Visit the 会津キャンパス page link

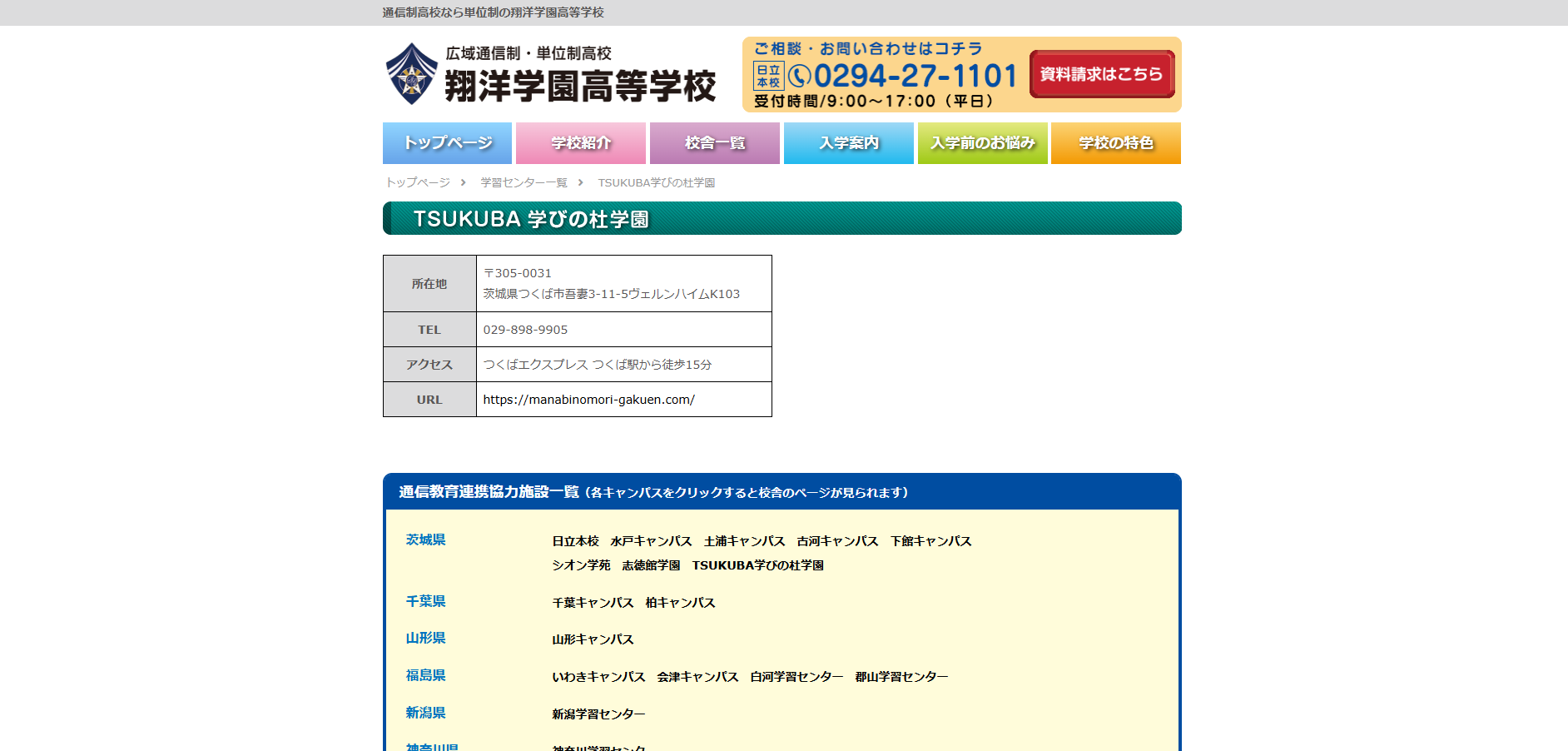(697, 677)
